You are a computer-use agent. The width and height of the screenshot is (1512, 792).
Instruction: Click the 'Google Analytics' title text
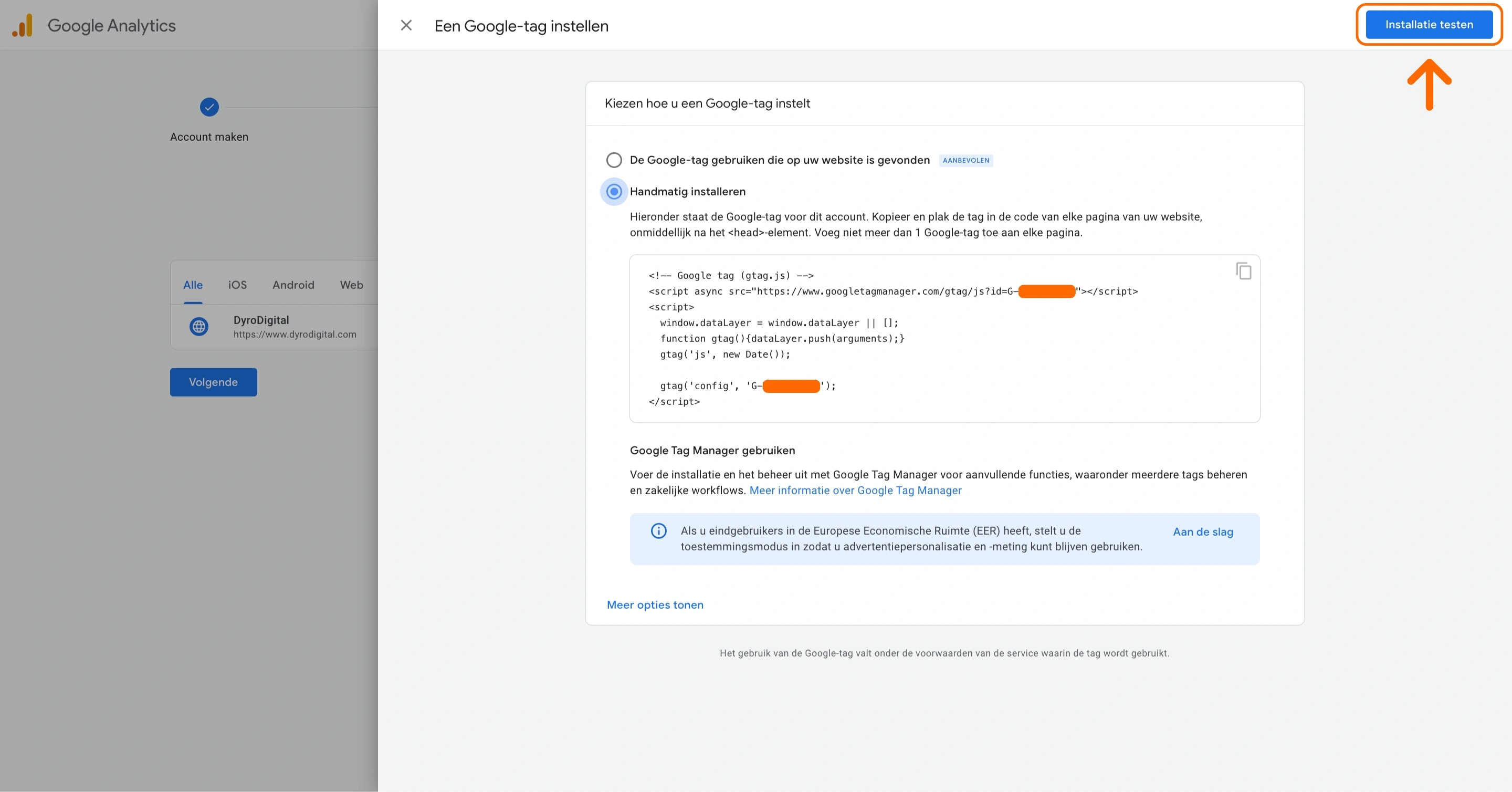pos(111,25)
